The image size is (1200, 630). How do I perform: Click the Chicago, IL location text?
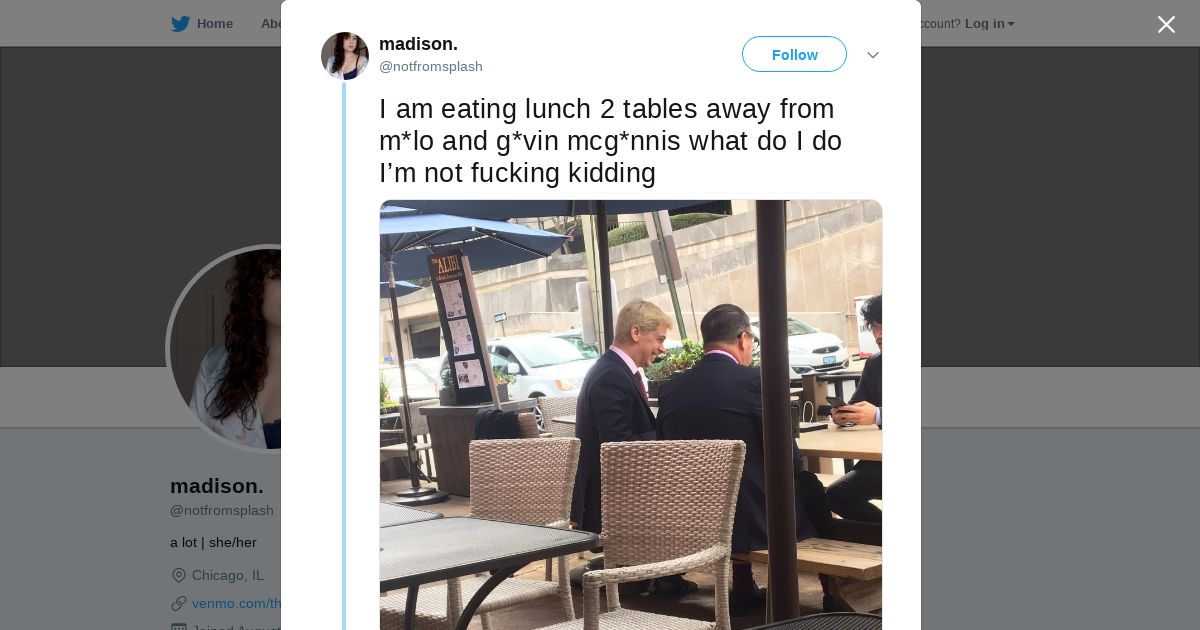(228, 575)
